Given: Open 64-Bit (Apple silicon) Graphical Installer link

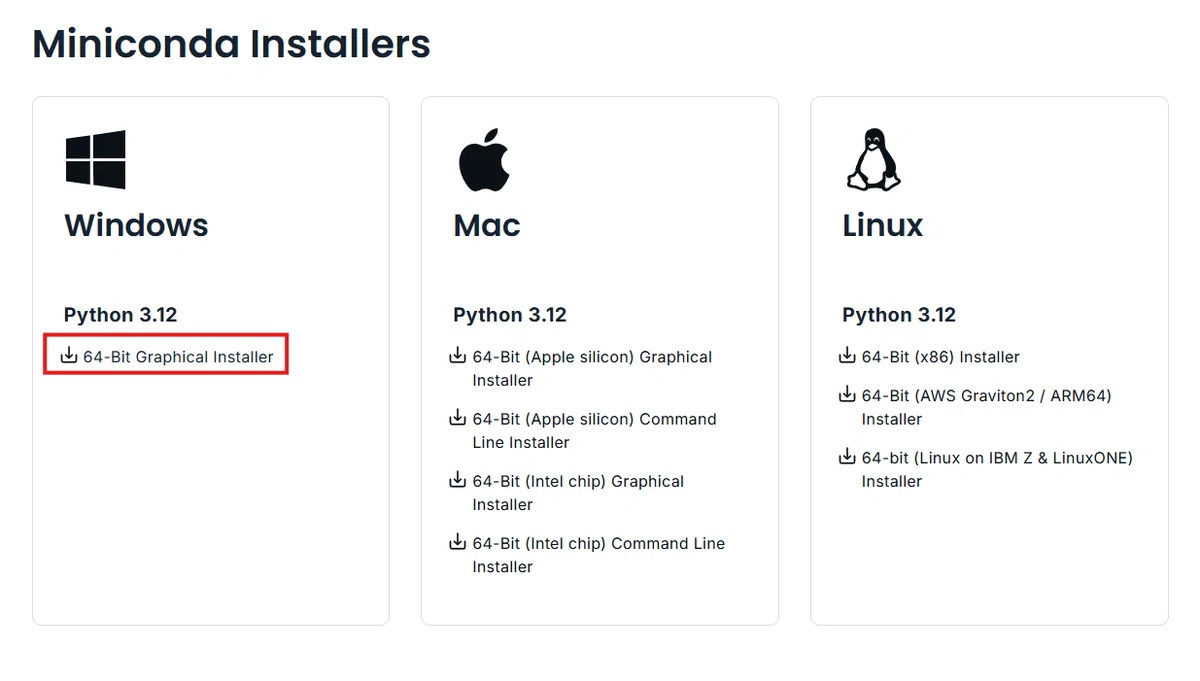Looking at the screenshot, I should (592, 369).
